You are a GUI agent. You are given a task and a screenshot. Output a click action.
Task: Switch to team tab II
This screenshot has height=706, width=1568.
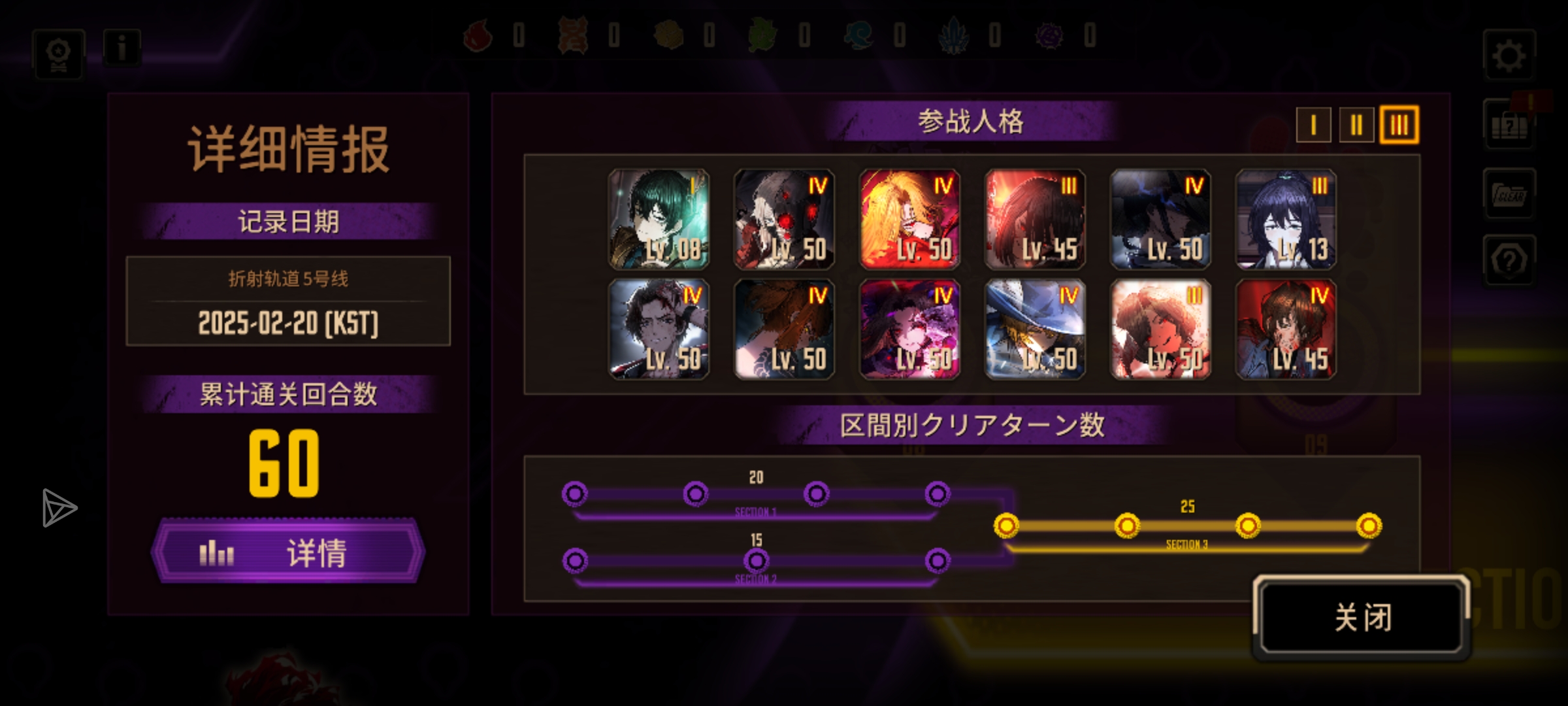[x=1356, y=125]
